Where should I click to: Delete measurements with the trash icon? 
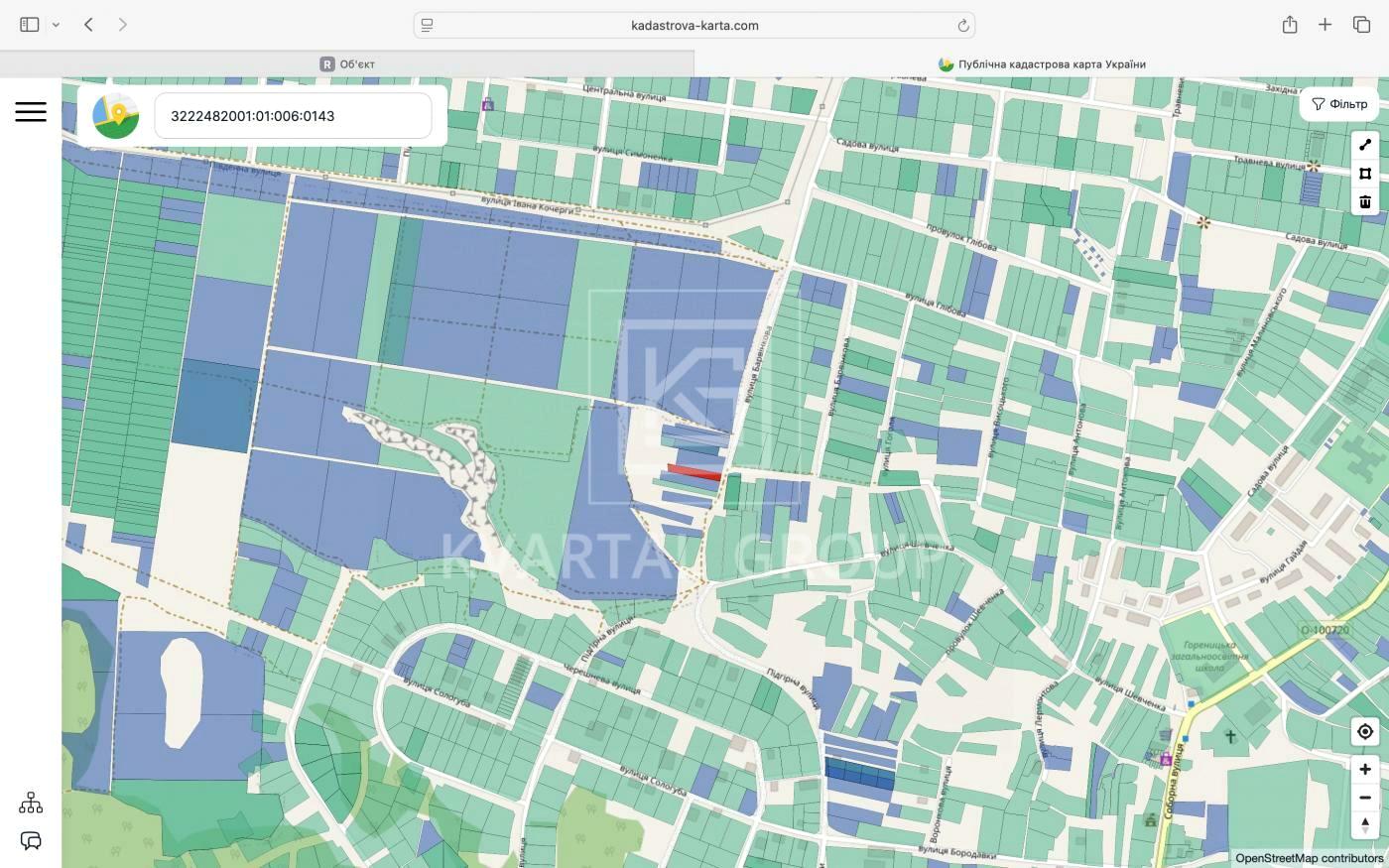click(1365, 202)
